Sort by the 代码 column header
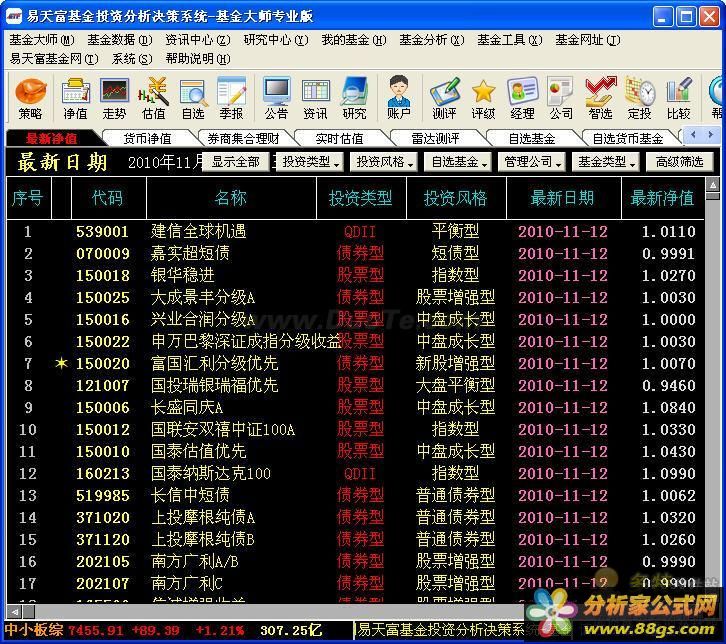The height and width of the screenshot is (644, 726). point(108,198)
